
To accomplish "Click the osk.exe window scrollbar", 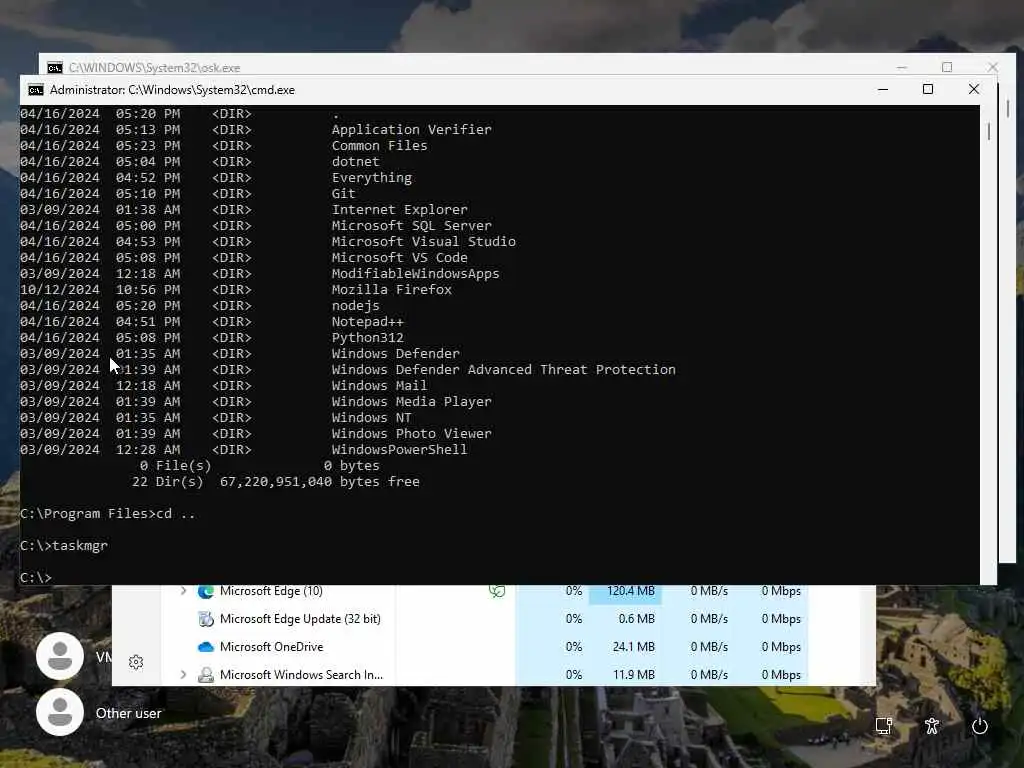I will click(x=1008, y=108).
